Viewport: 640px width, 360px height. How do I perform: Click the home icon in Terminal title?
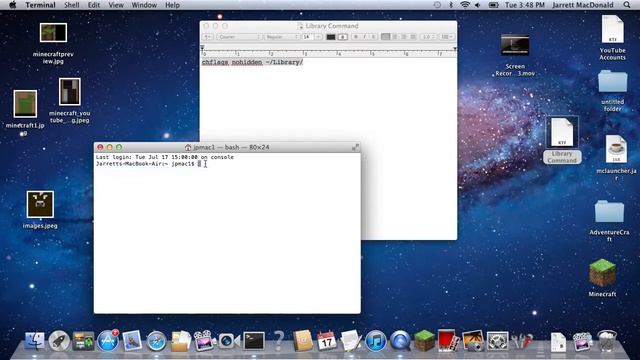(188, 147)
